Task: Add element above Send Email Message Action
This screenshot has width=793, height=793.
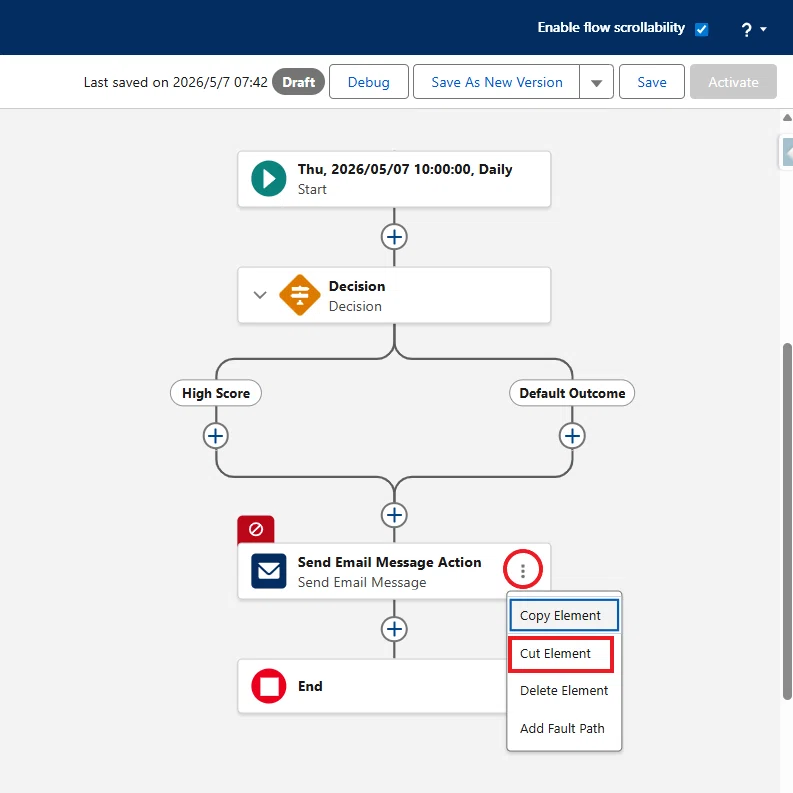Action: click(394, 515)
